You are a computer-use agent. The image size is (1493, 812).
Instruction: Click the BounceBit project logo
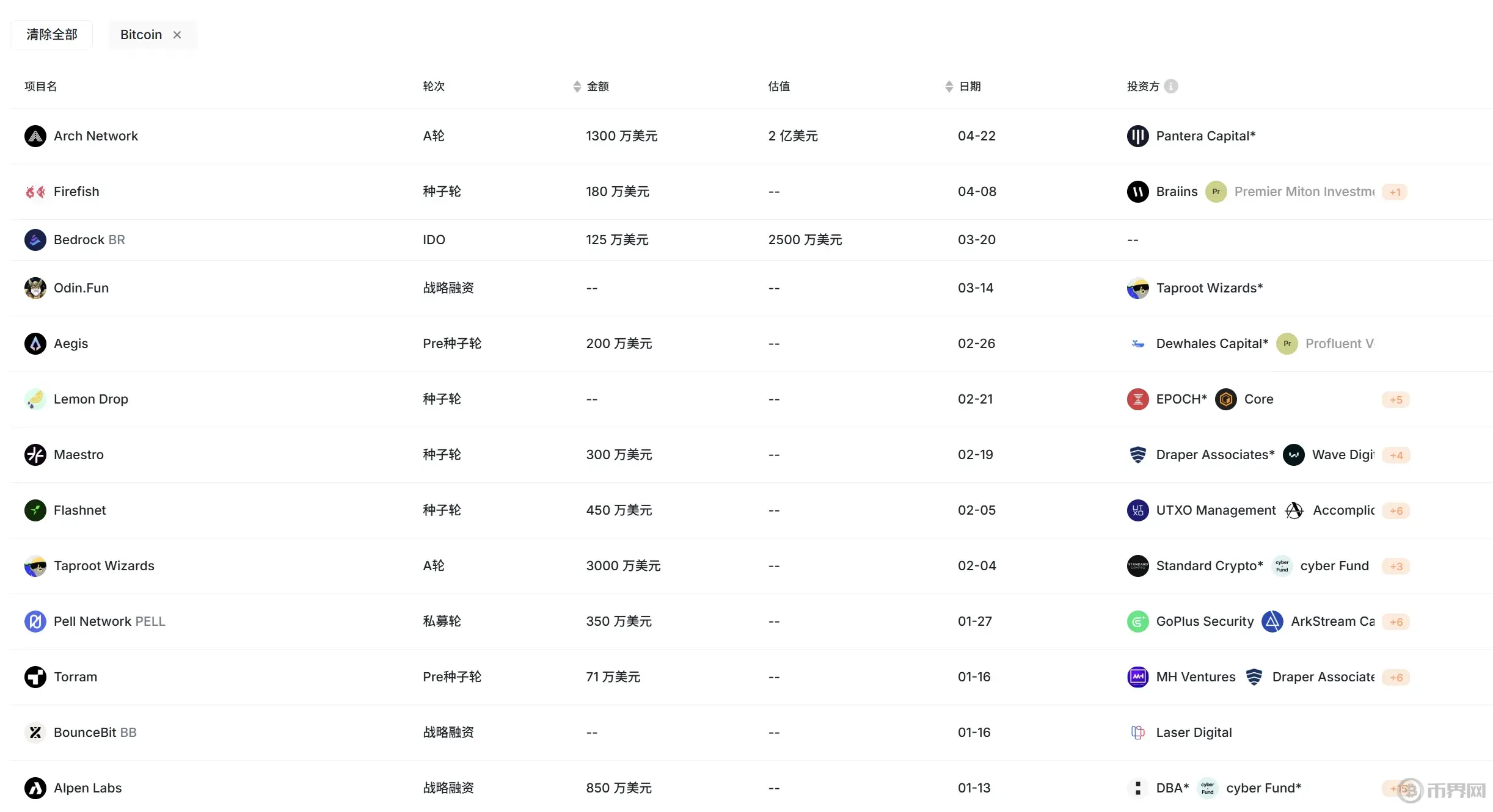pos(35,733)
